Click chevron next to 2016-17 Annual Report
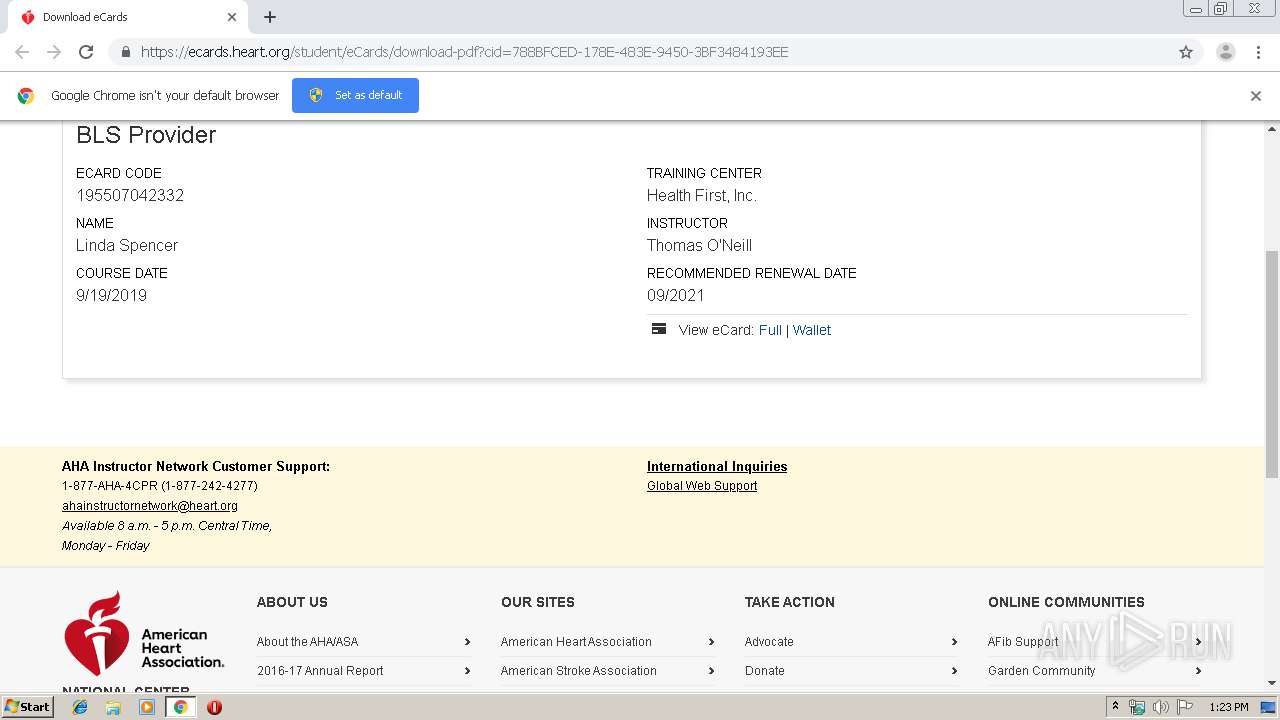This screenshot has height=720, width=1280. [x=467, y=671]
